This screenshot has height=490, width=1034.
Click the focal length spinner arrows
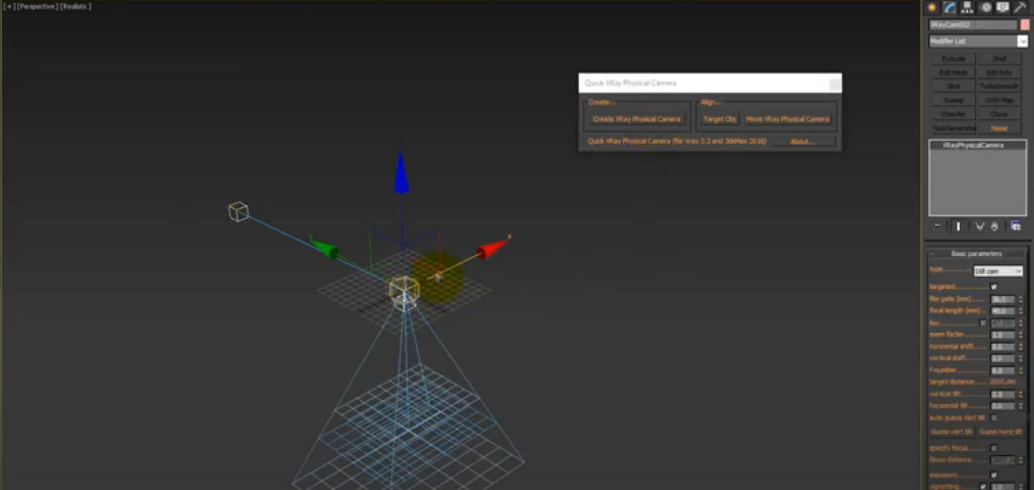[1021, 311]
